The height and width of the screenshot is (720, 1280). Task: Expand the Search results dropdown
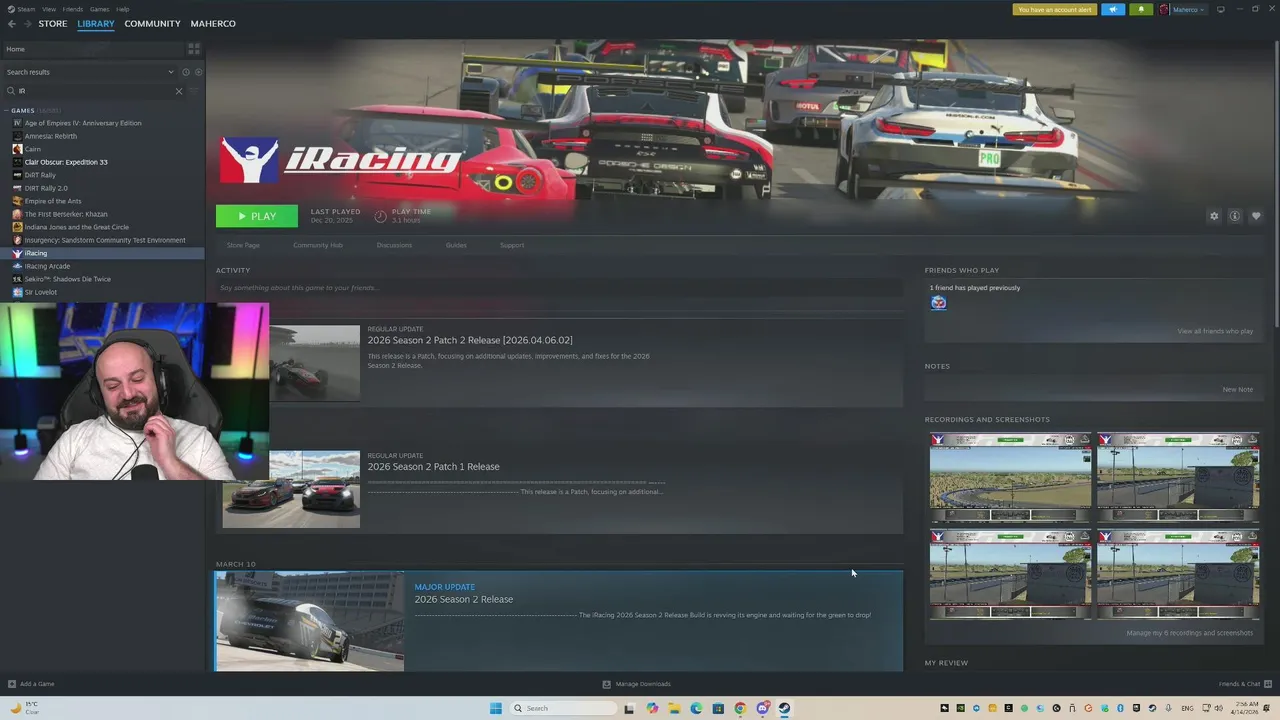pyautogui.click(x=171, y=72)
